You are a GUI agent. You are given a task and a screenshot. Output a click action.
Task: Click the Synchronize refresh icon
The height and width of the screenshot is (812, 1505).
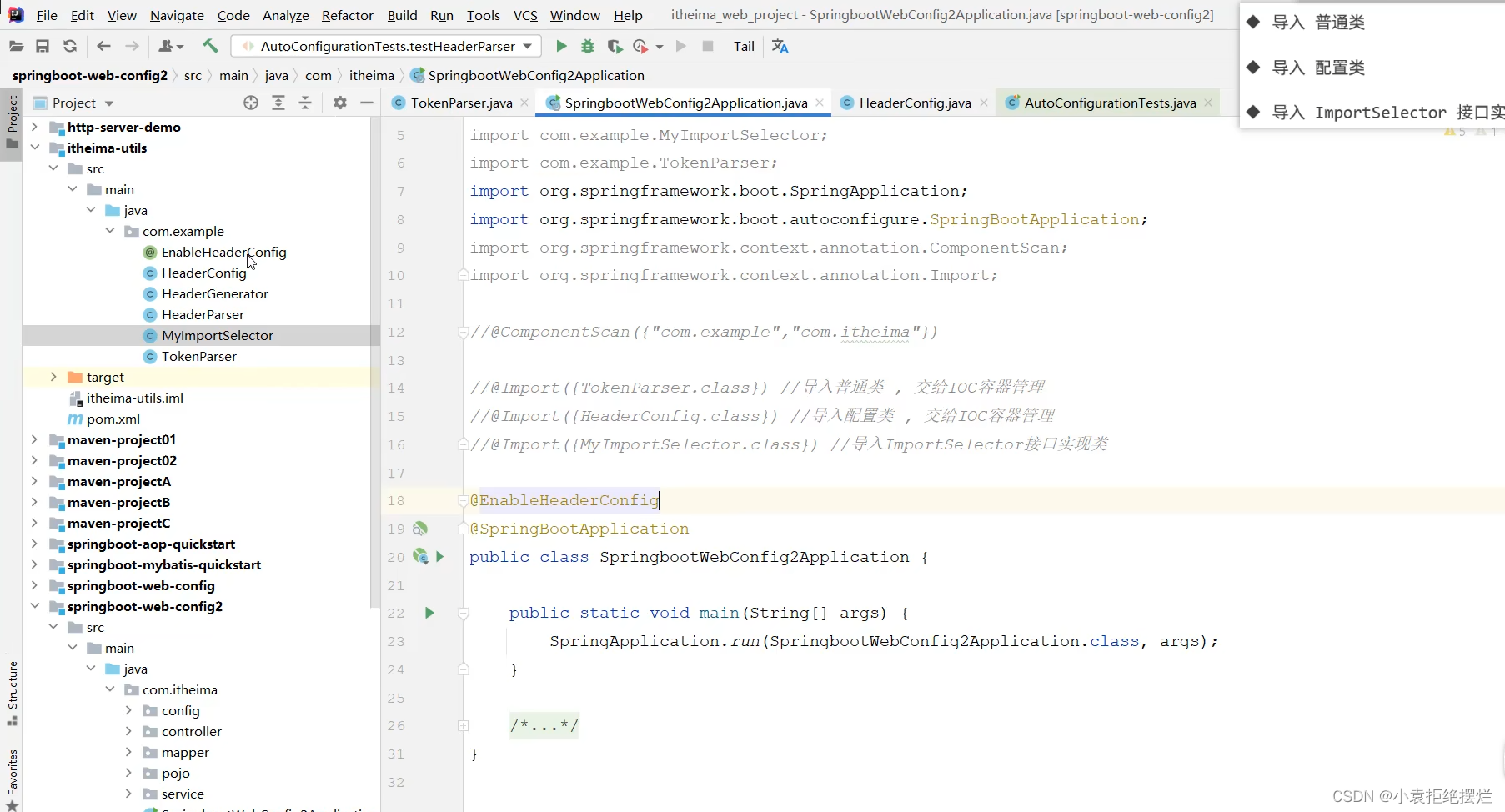[70, 47]
